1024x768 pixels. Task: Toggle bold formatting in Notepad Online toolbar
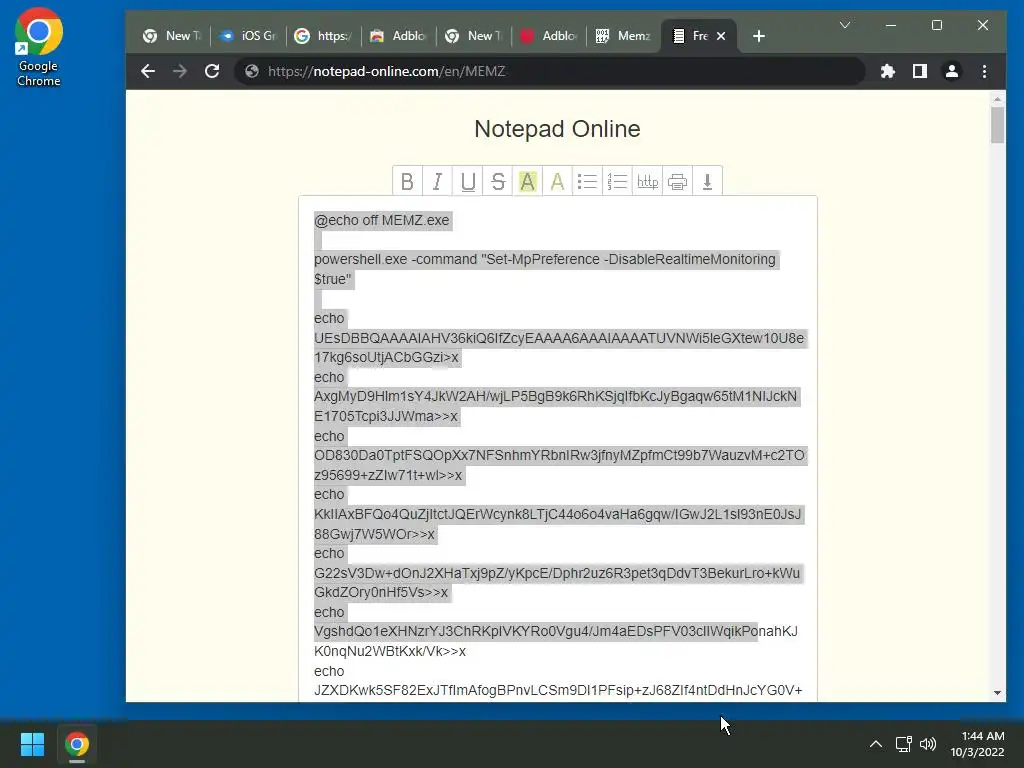click(407, 181)
